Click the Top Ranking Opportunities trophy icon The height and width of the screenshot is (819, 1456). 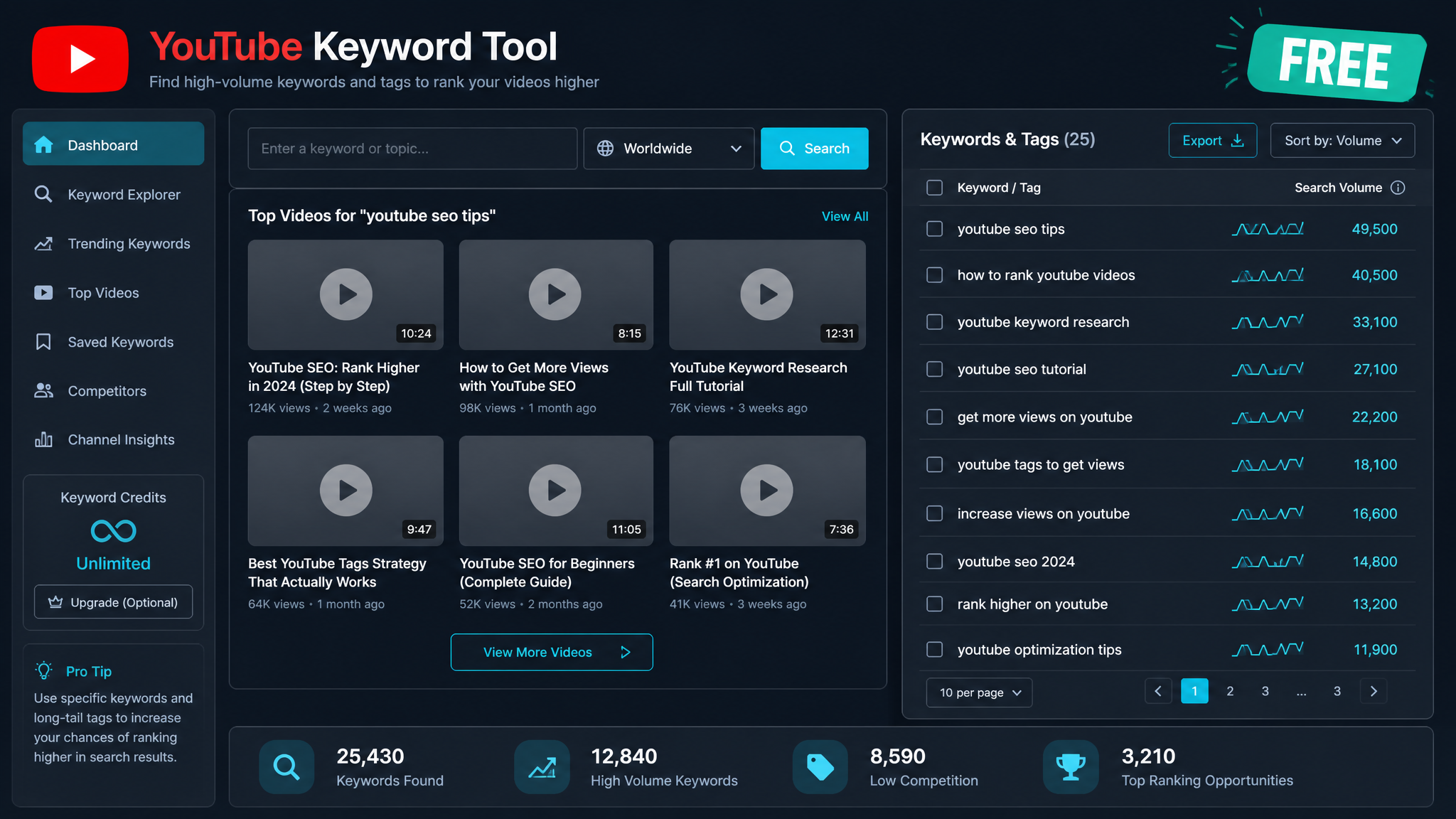1071,766
